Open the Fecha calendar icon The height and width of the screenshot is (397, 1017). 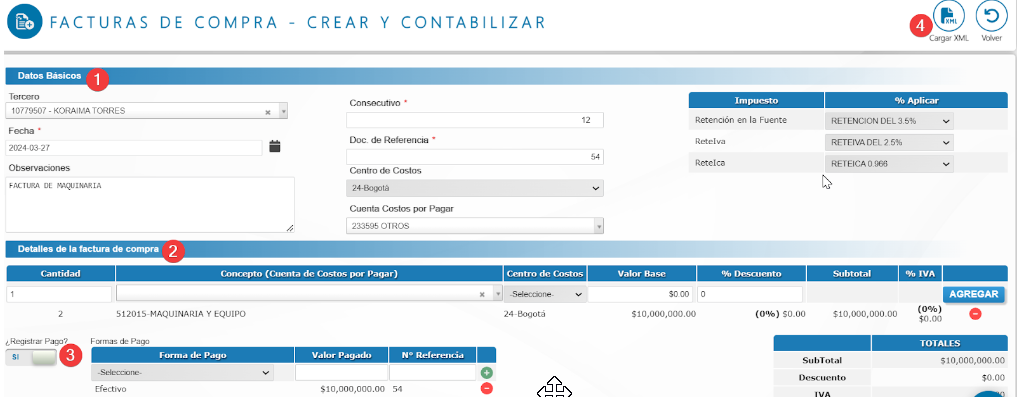274,147
